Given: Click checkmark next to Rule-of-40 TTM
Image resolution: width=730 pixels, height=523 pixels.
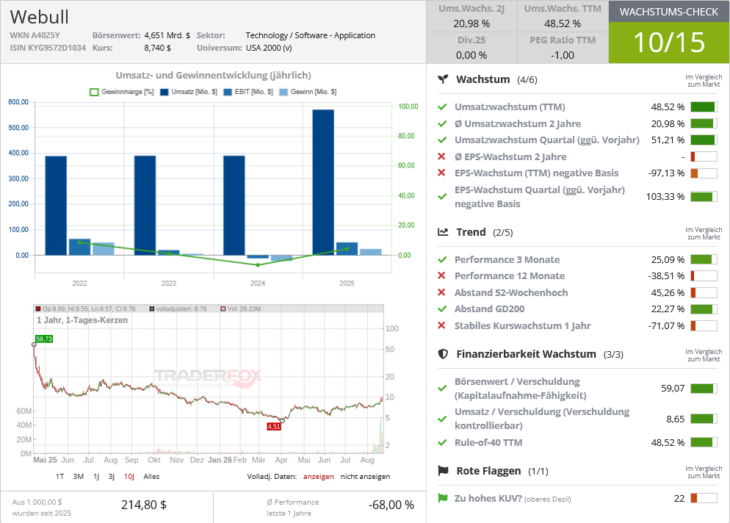Looking at the screenshot, I should (442, 442).
